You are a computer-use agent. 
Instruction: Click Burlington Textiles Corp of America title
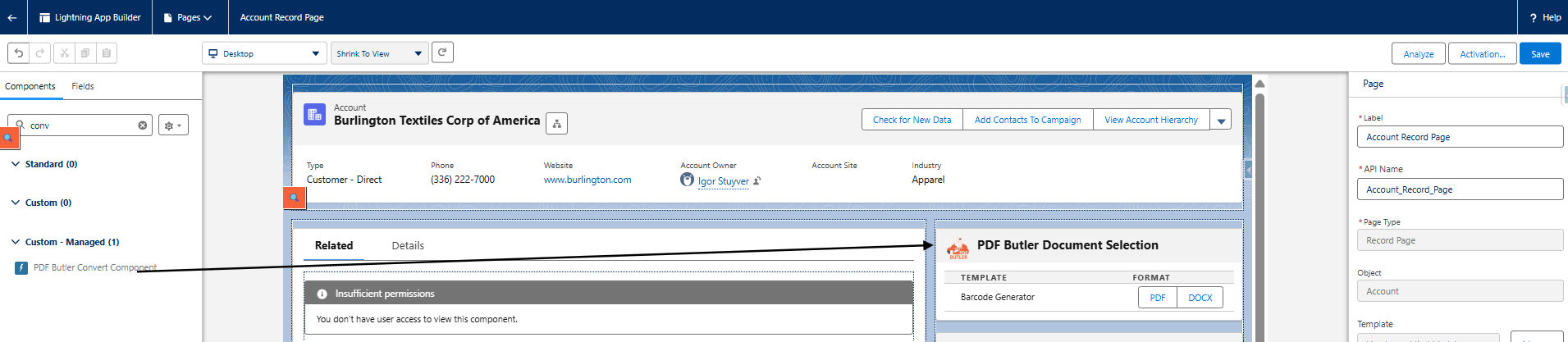(437, 121)
